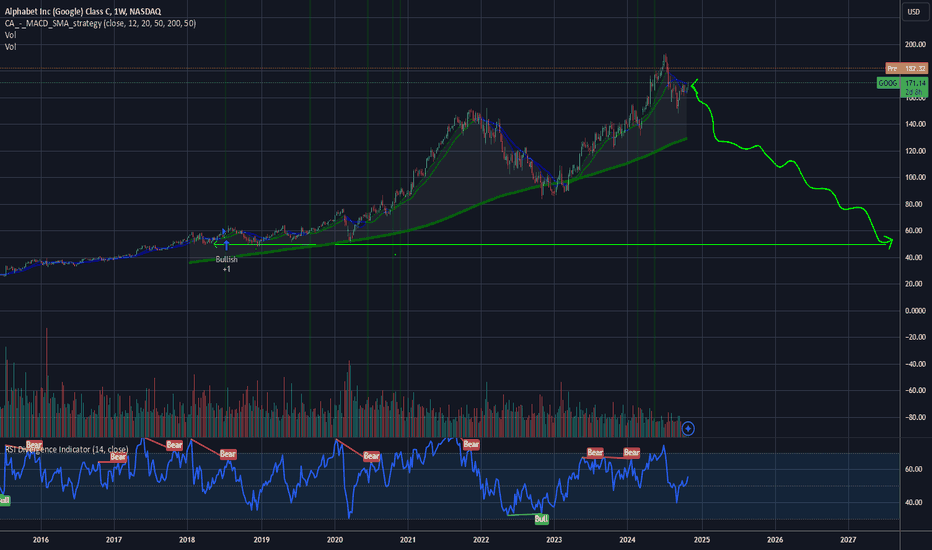Click the Alphabet Inc (Google) Class C title
This screenshot has width=932, height=550.
click(83, 11)
